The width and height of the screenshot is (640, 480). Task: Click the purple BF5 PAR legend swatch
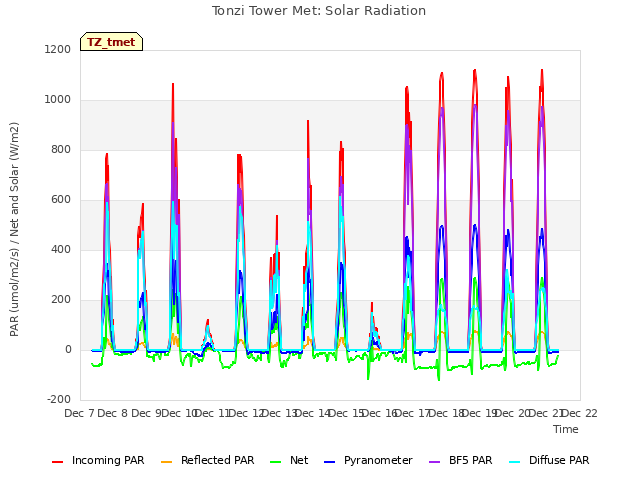click(x=435, y=462)
